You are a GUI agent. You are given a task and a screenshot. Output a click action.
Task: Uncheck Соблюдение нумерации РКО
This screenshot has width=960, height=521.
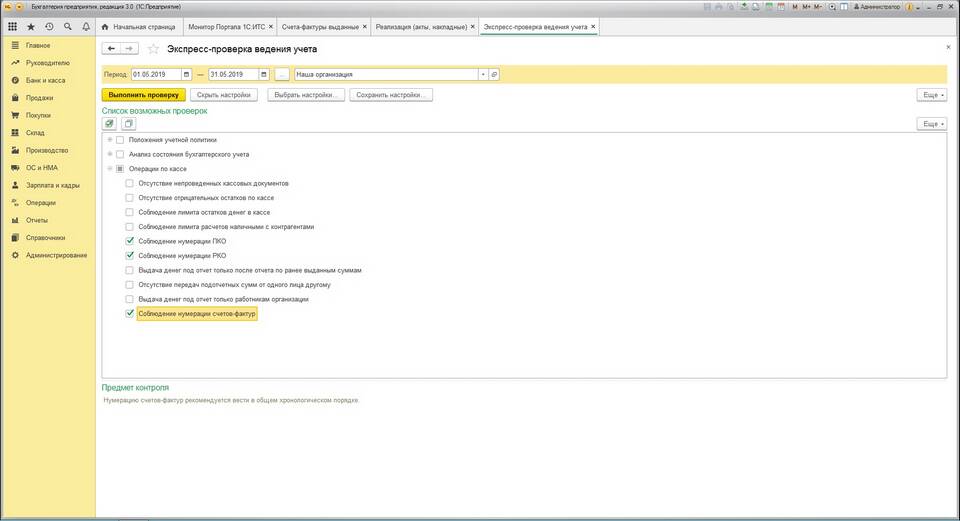click(129, 255)
